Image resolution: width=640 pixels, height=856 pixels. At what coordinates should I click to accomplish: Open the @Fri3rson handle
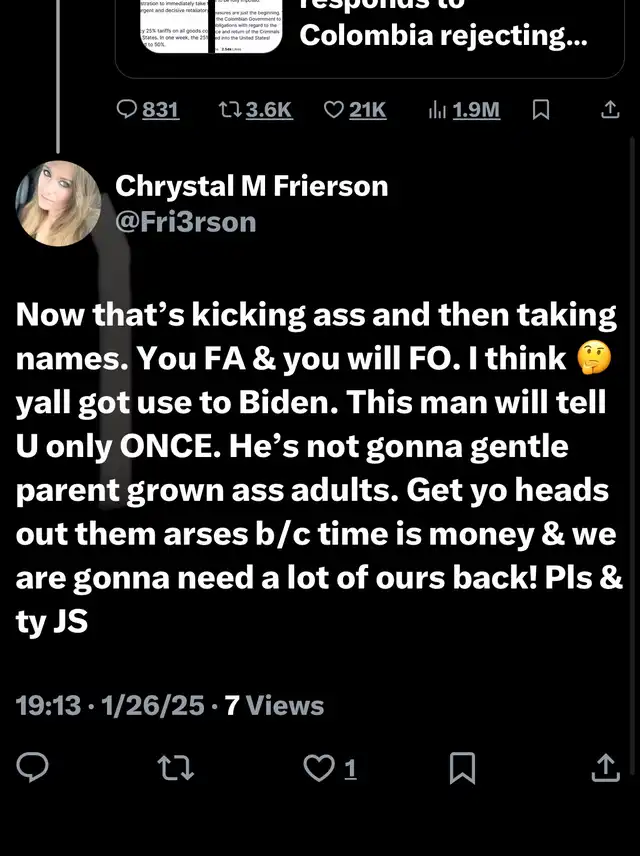pyautogui.click(x=186, y=222)
